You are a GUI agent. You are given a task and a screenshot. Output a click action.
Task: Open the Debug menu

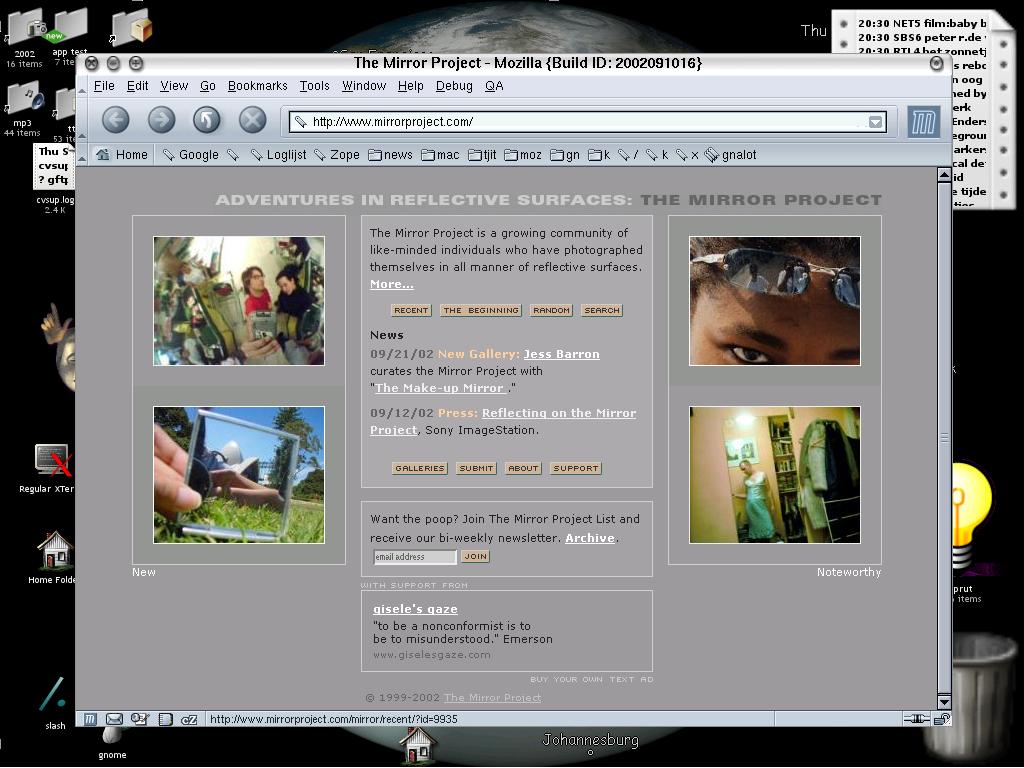pyautogui.click(x=454, y=86)
